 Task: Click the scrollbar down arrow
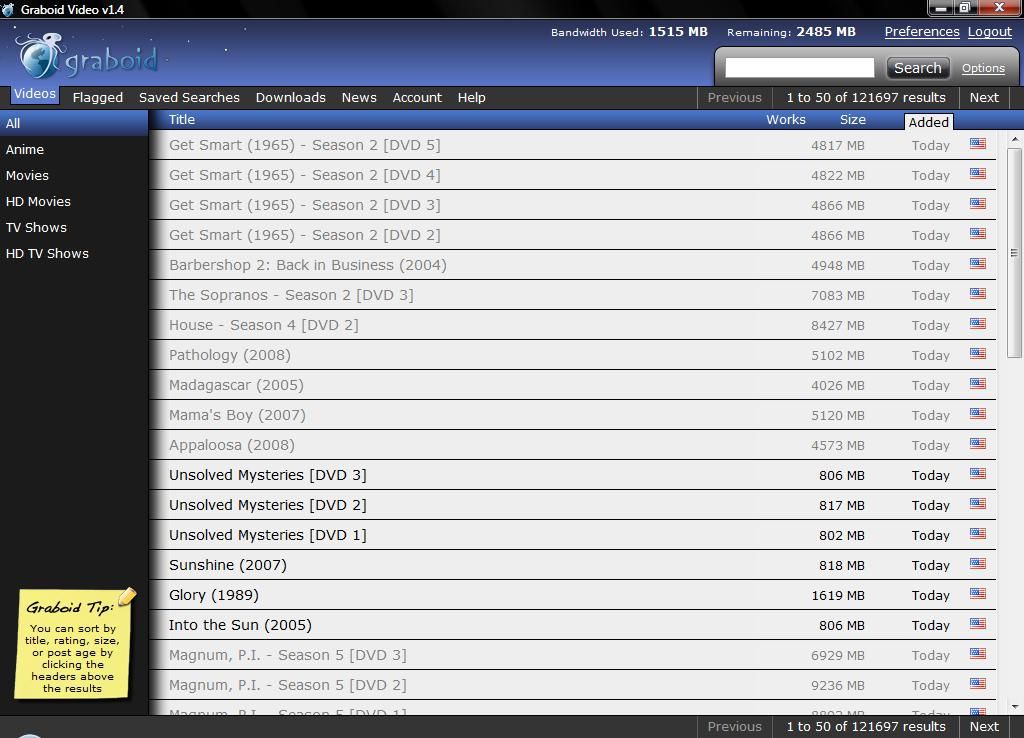tap(1014, 706)
